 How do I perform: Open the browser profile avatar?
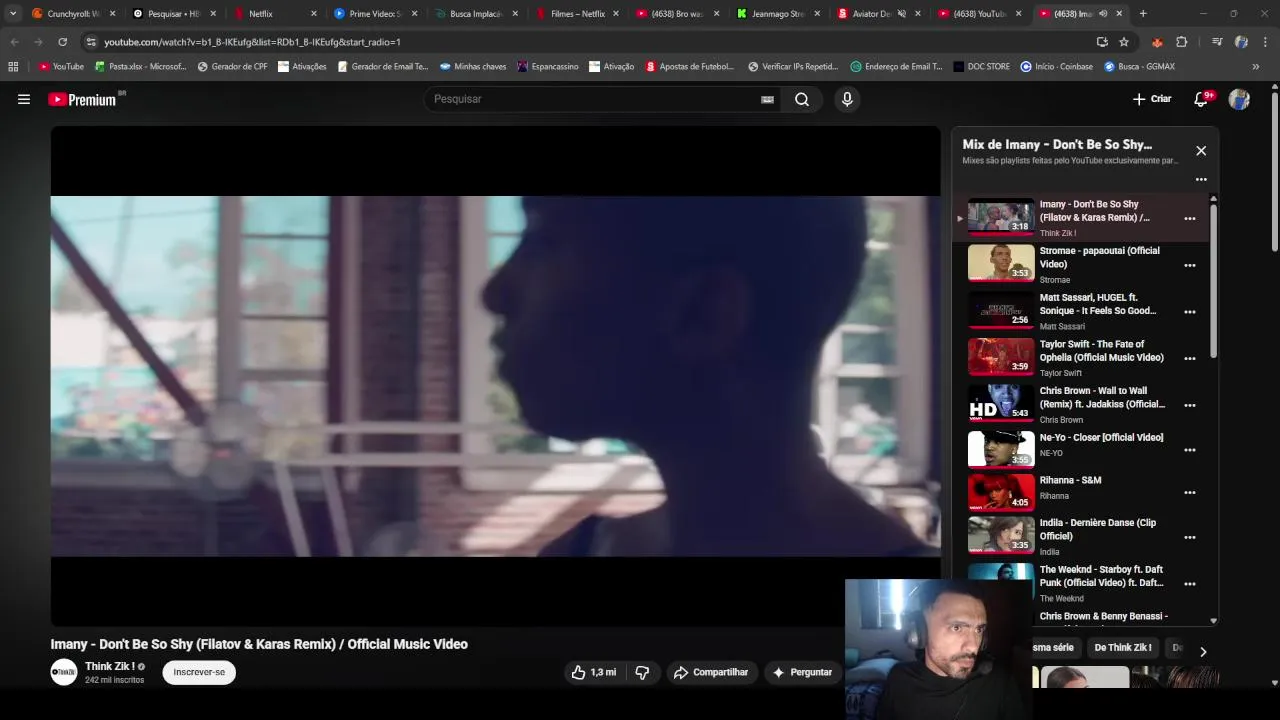[1241, 42]
